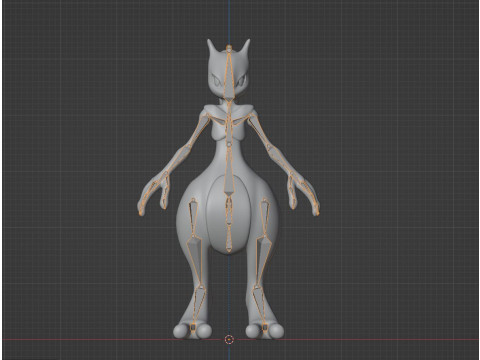The height and width of the screenshot is (360, 480).
Task: Select the thigh bone on the viewer's right
Action: point(264,217)
